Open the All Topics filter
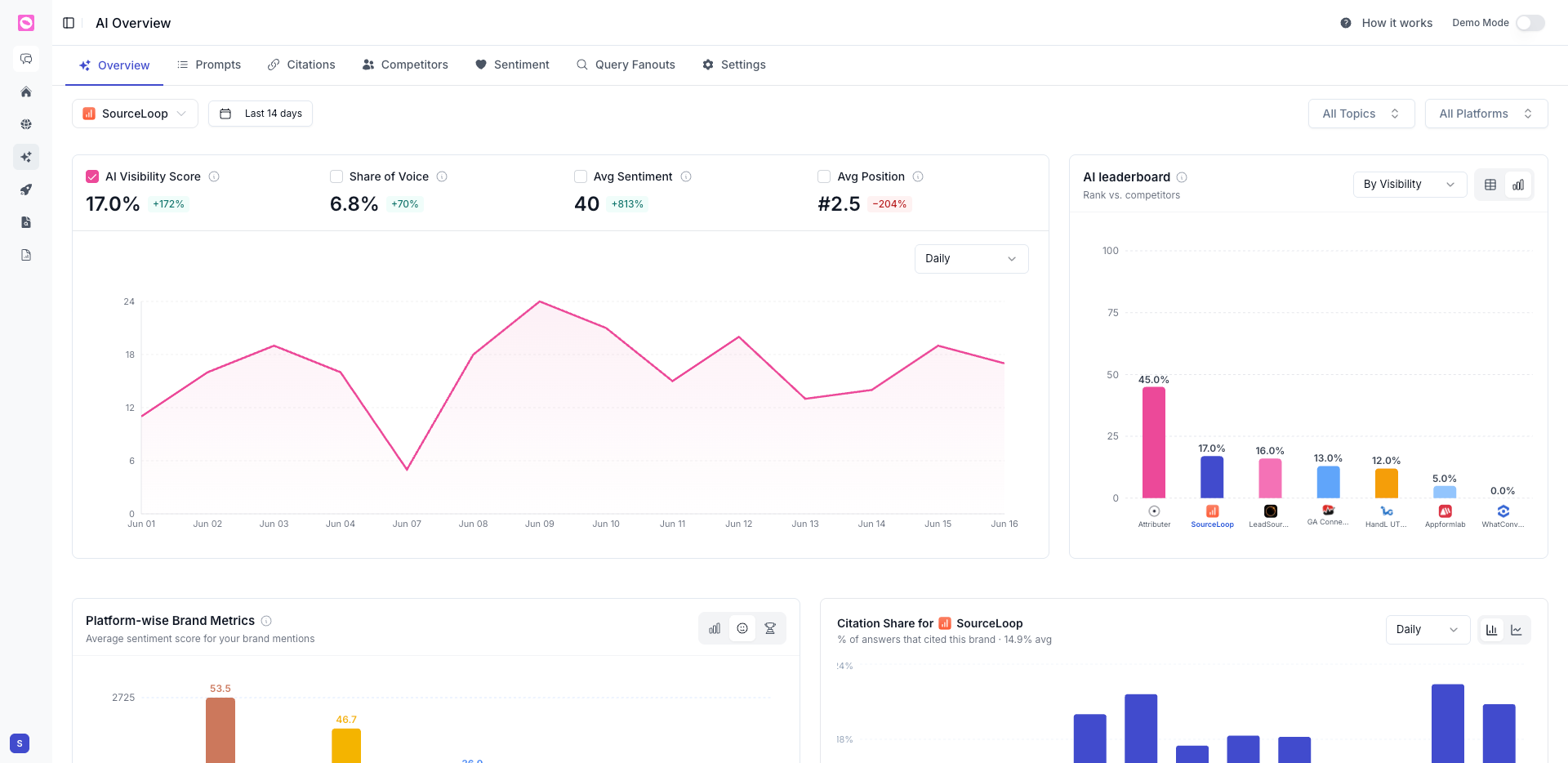Viewport: 1568px width, 763px height. (1361, 114)
